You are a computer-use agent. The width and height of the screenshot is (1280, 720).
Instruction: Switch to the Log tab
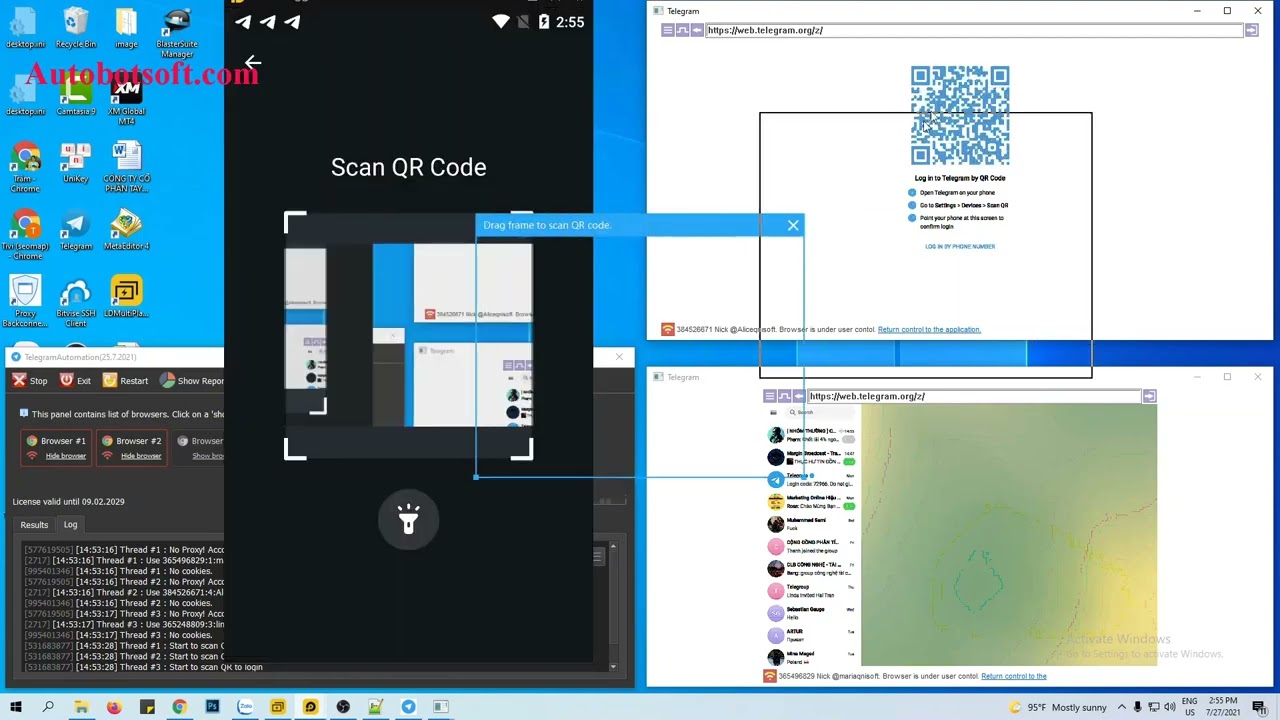pos(70,524)
